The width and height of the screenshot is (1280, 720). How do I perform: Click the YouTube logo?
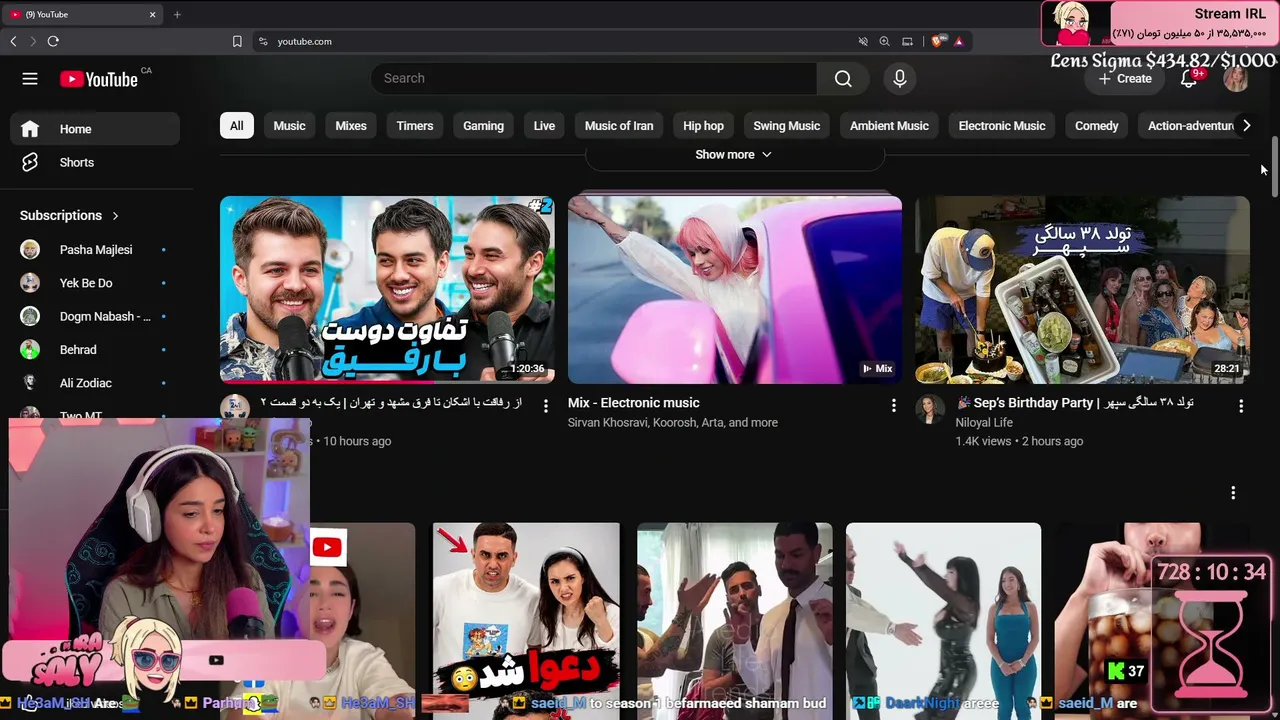pos(99,79)
